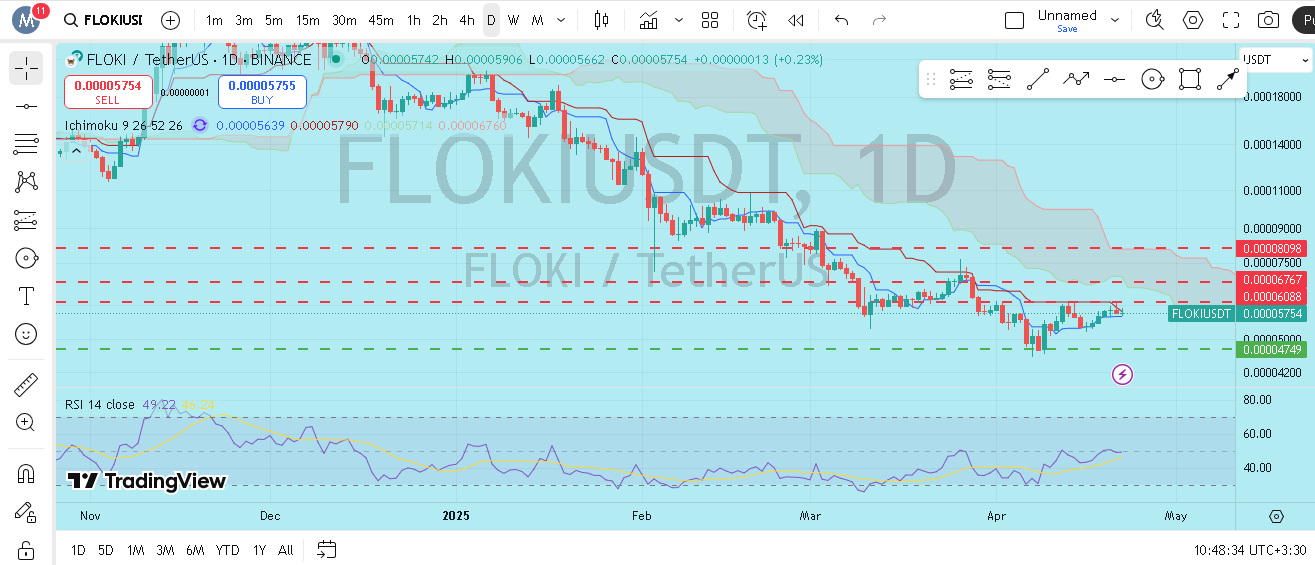Image resolution: width=1315 pixels, height=565 pixels.
Task: Open the chart layout setup square
Action: coord(1014,20)
